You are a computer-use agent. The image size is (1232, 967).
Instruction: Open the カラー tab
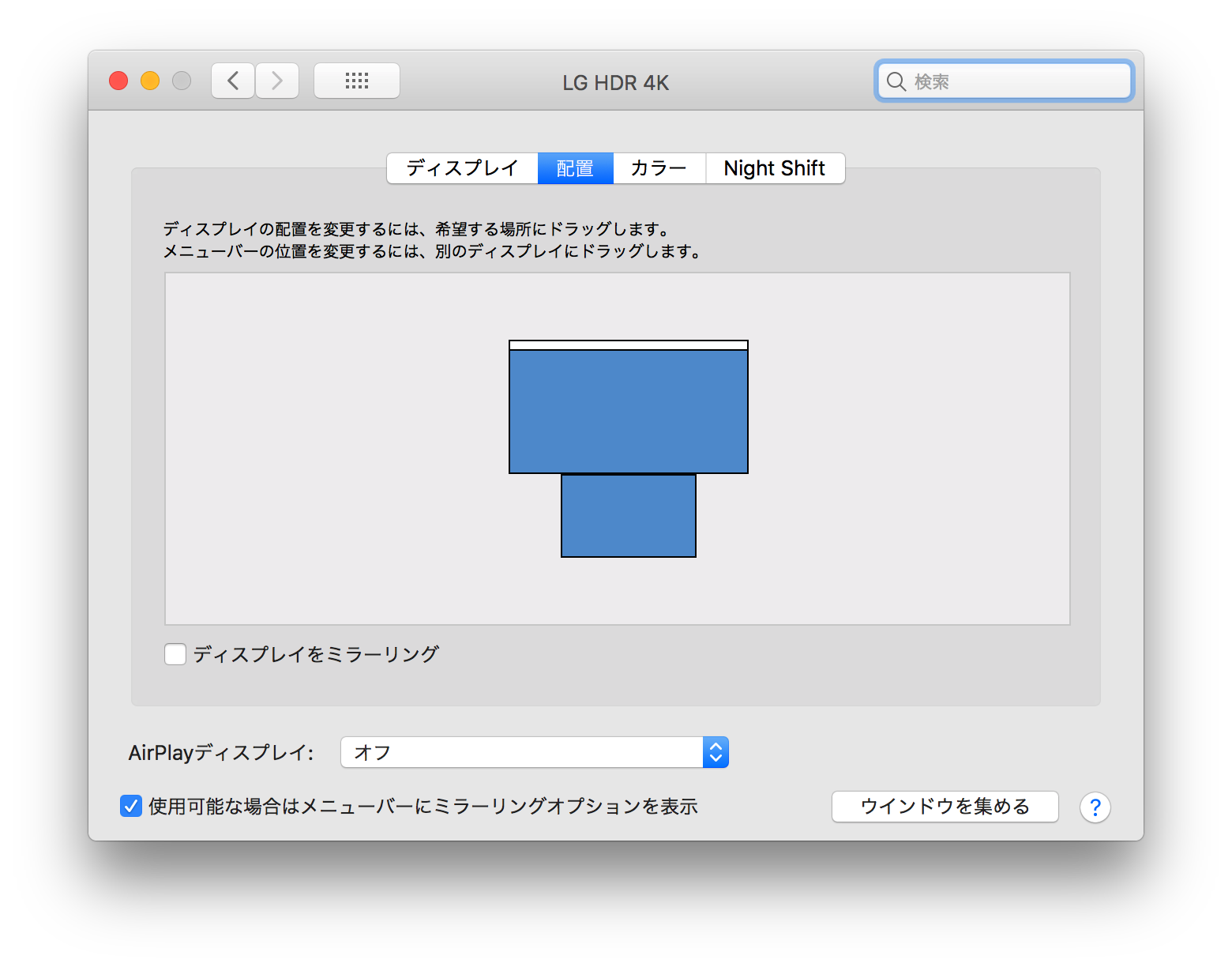(659, 168)
